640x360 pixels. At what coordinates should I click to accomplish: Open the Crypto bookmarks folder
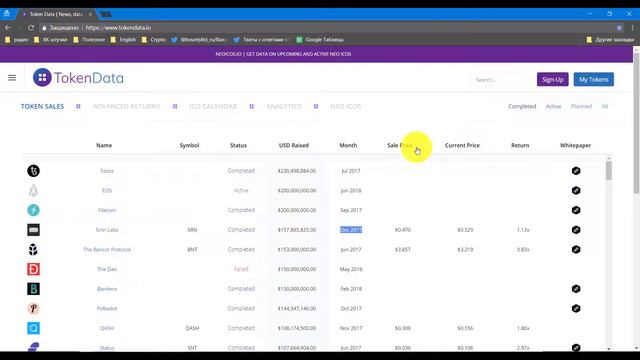point(154,40)
